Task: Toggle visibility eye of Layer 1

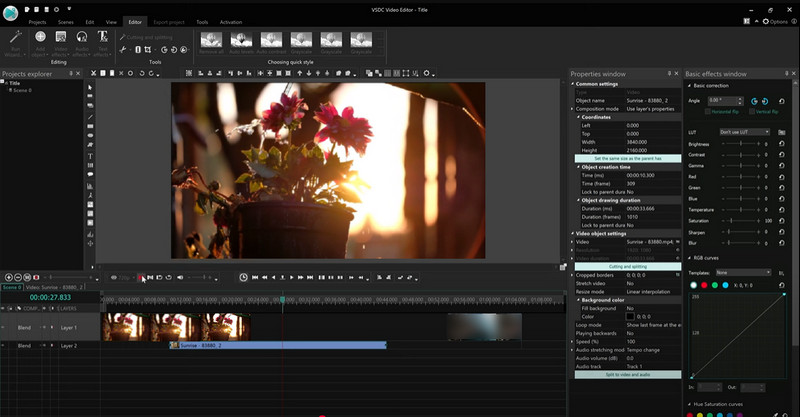Action: coord(3,327)
